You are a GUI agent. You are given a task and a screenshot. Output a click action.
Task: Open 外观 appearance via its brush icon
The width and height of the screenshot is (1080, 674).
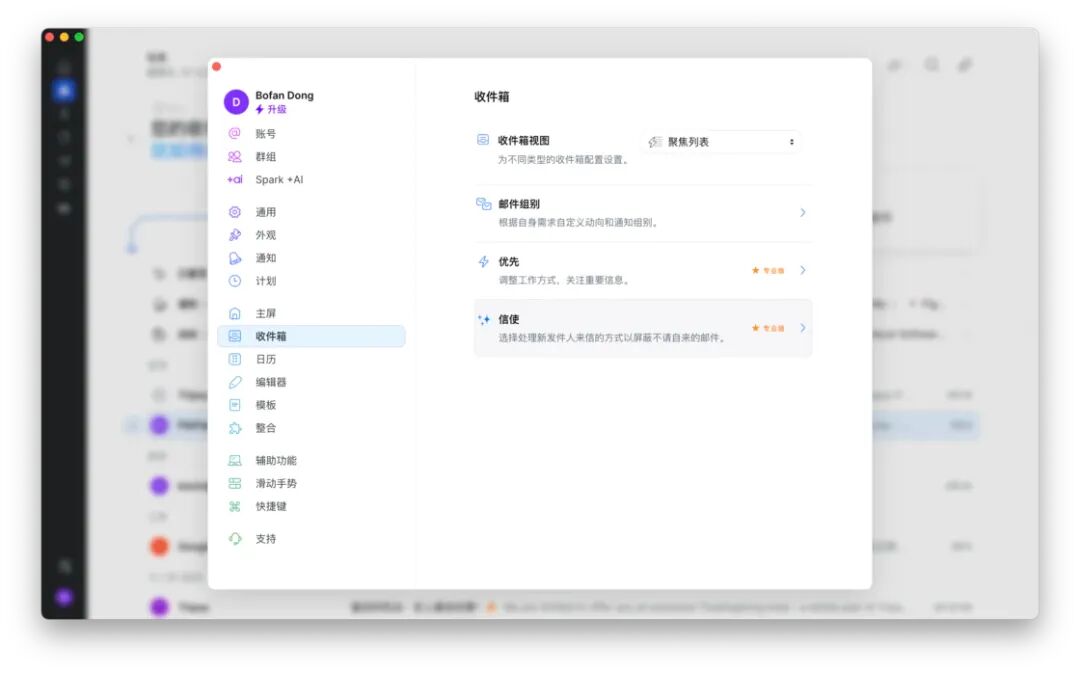(235, 235)
